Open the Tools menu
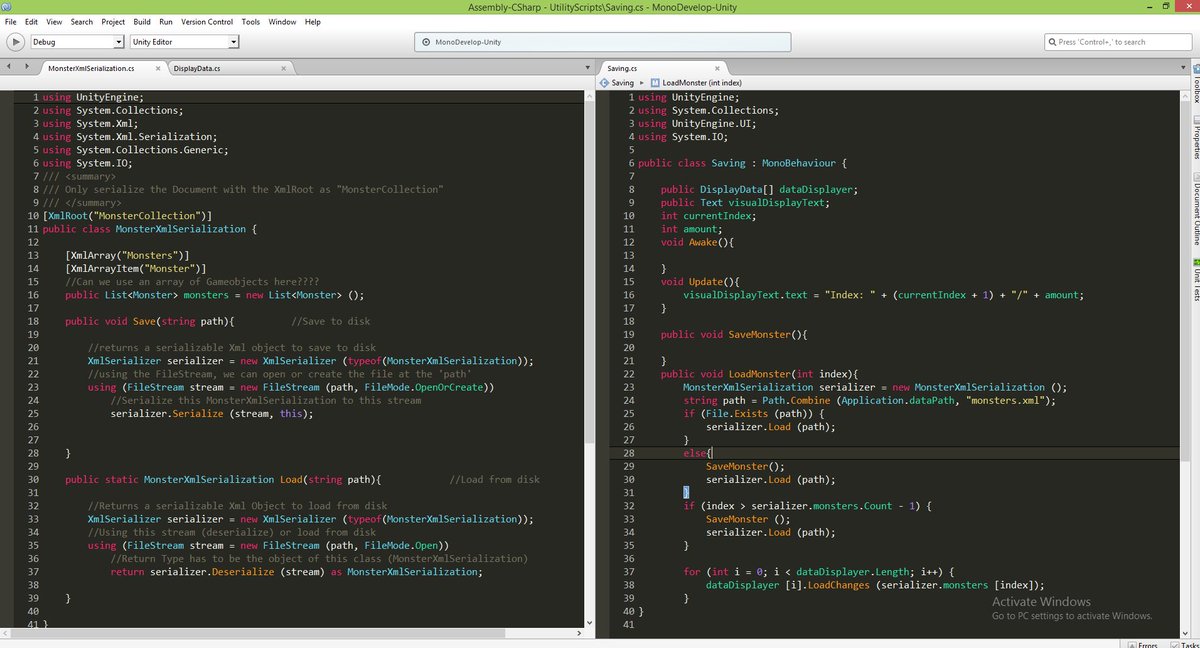The image size is (1200, 648). point(251,21)
